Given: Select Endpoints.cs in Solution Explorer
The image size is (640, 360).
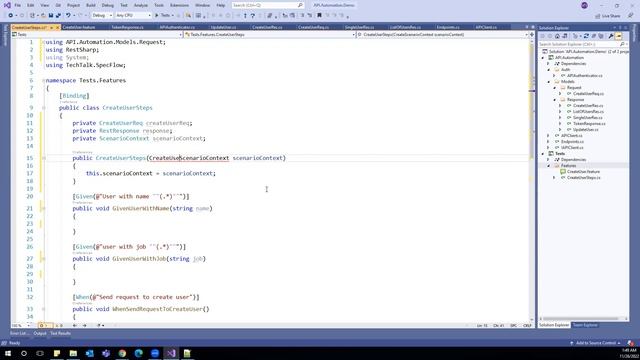Looking at the screenshot, I should [572, 142].
